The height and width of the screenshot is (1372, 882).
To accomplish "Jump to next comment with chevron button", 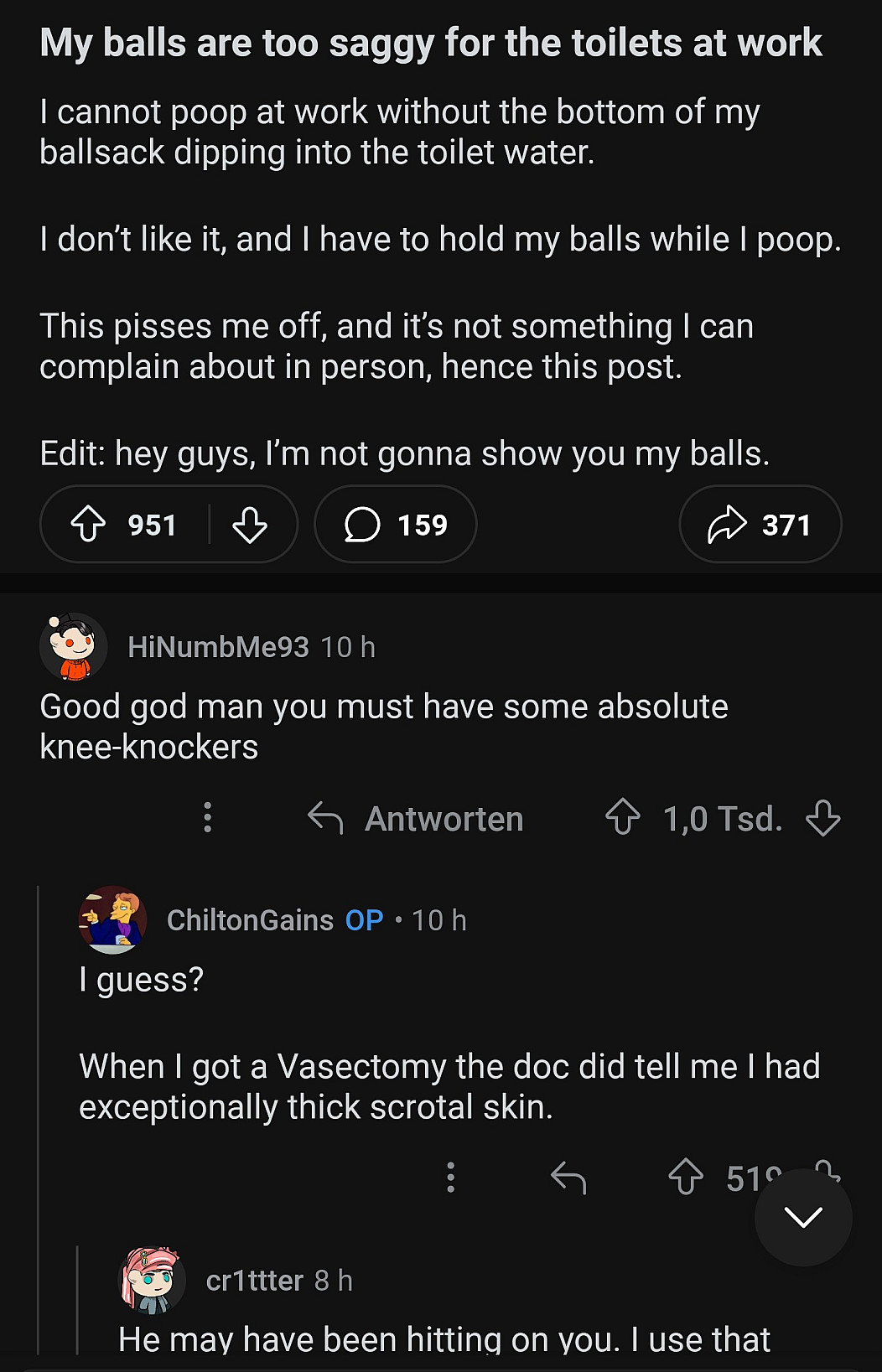I will tap(803, 1217).
